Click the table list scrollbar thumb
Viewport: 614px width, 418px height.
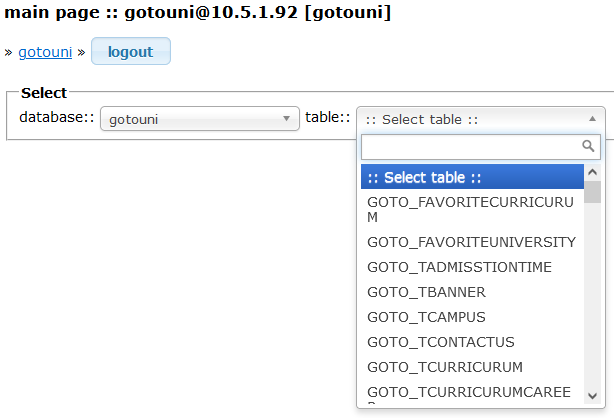pos(593,192)
